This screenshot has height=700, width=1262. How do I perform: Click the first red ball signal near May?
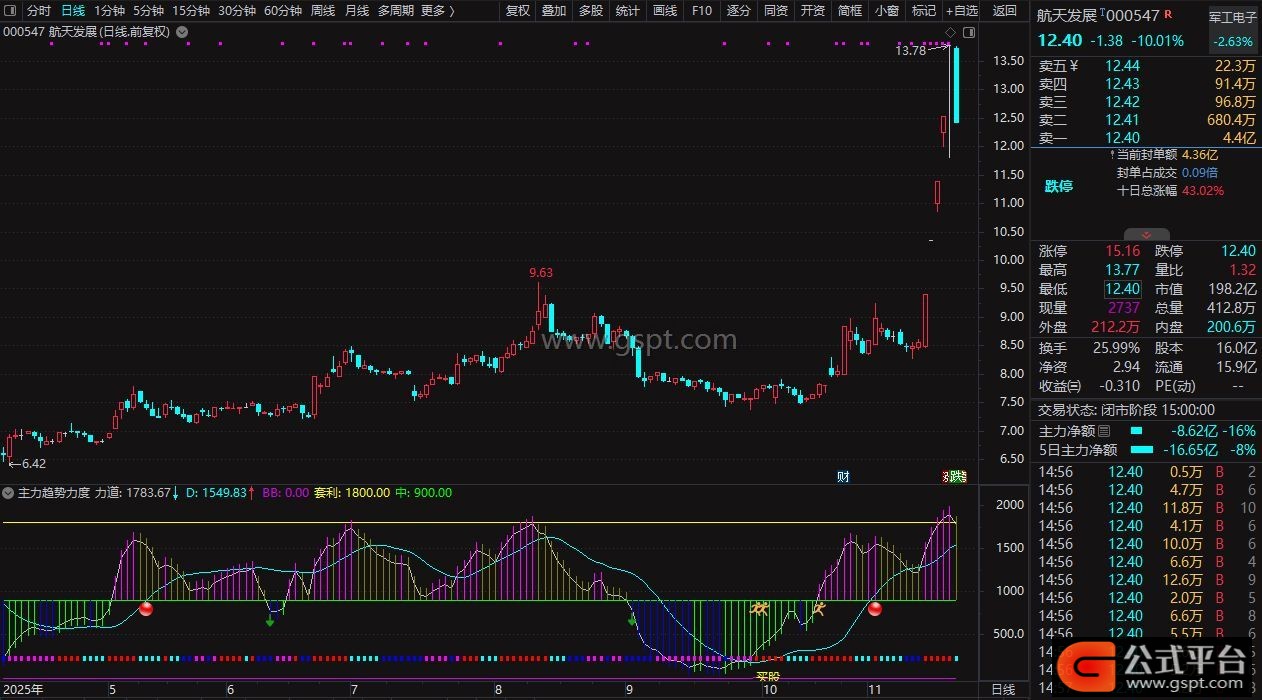tap(146, 609)
